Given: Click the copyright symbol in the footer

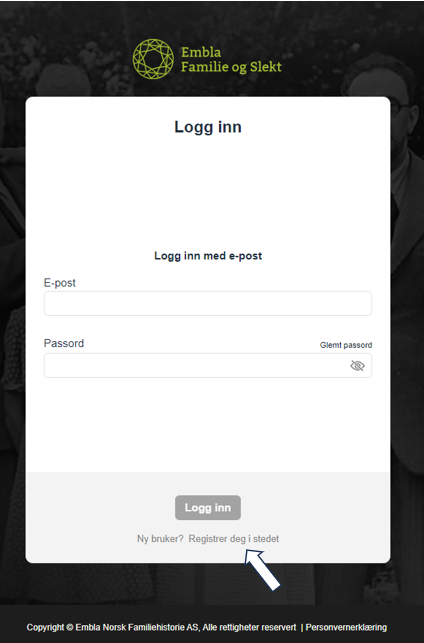Looking at the screenshot, I should click(70, 627).
